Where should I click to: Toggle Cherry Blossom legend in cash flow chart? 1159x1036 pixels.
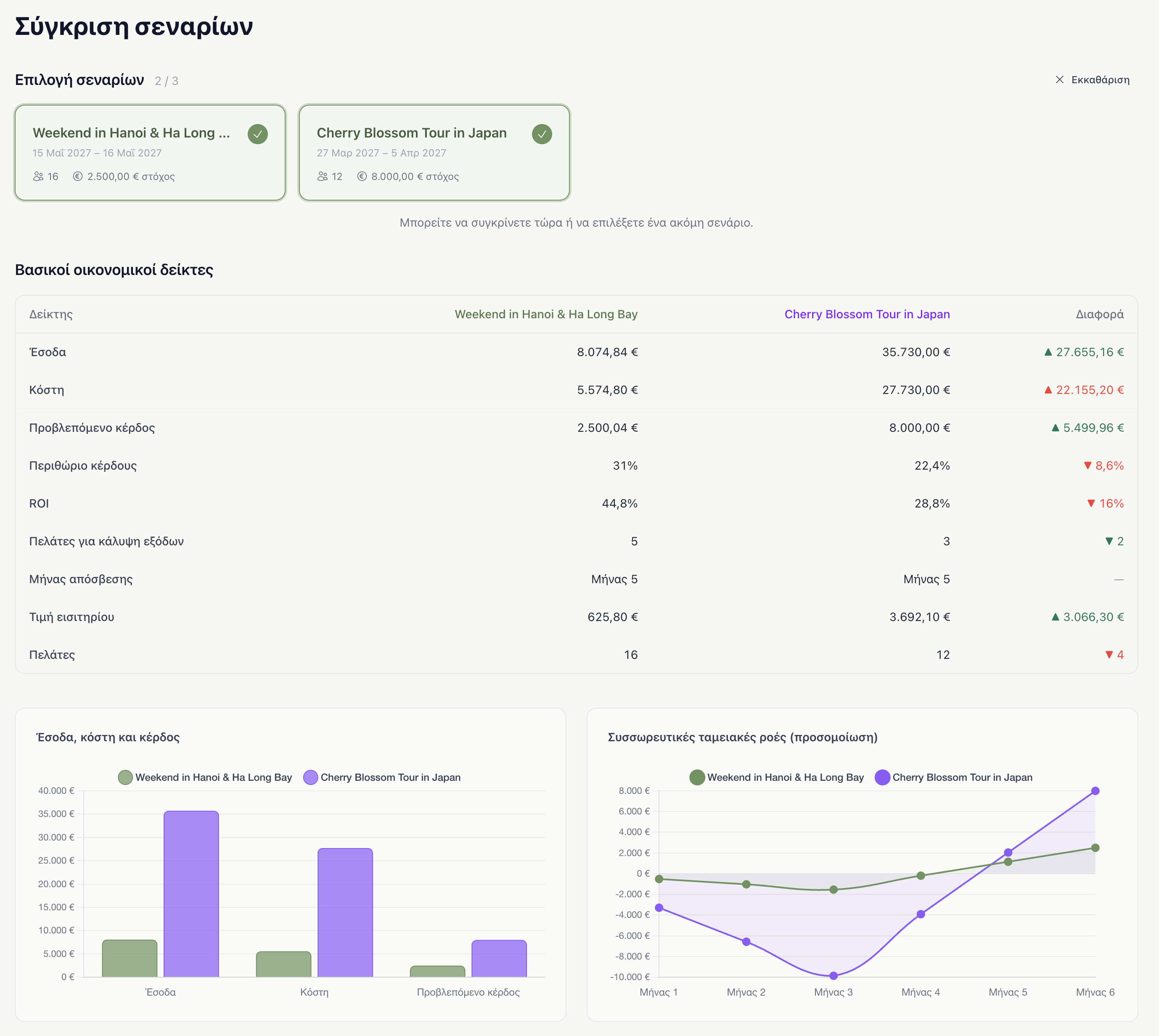click(953, 777)
